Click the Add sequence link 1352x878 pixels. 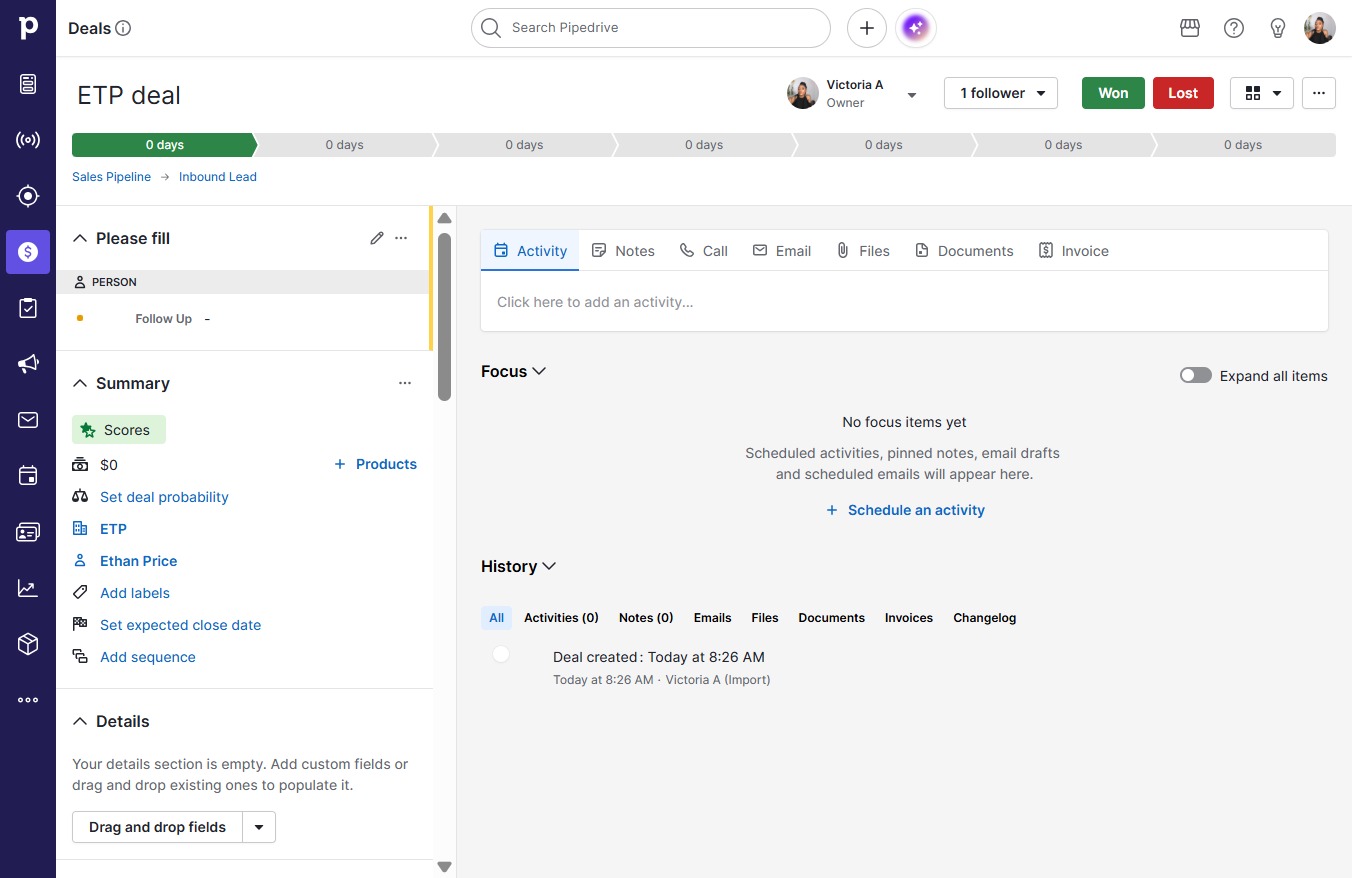click(x=148, y=657)
